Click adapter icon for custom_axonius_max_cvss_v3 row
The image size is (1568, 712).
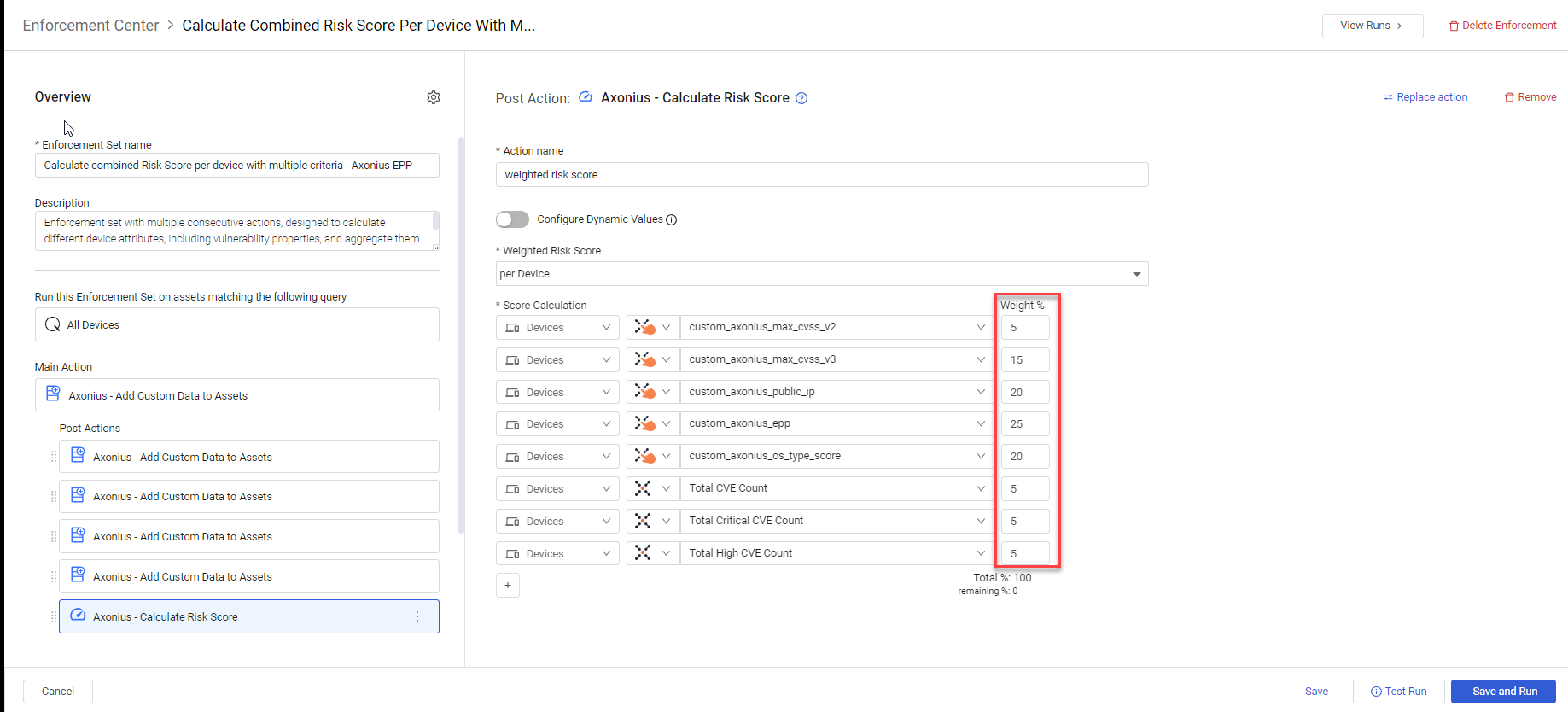(644, 359)
